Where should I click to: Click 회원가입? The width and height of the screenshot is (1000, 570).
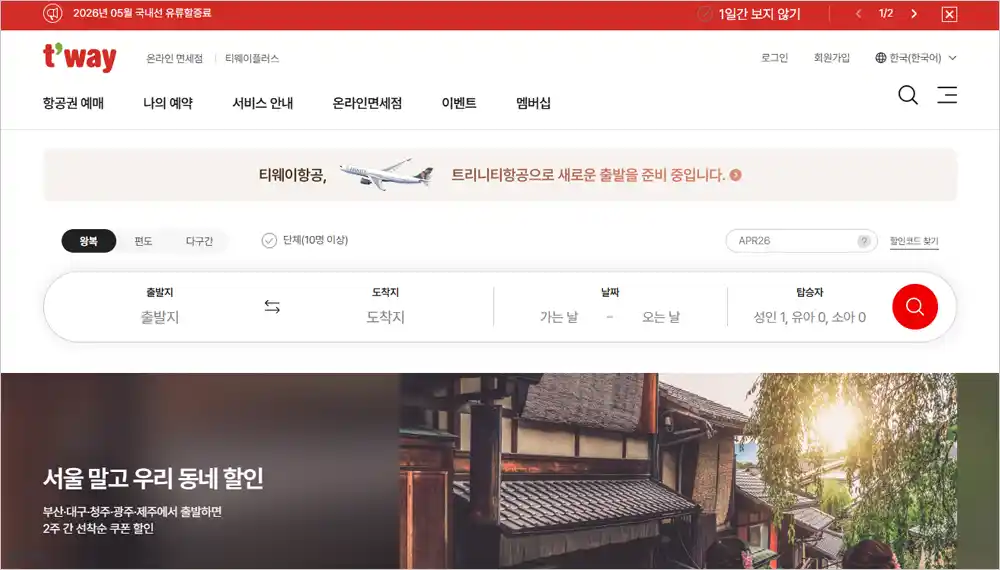(x=832, y=58)
